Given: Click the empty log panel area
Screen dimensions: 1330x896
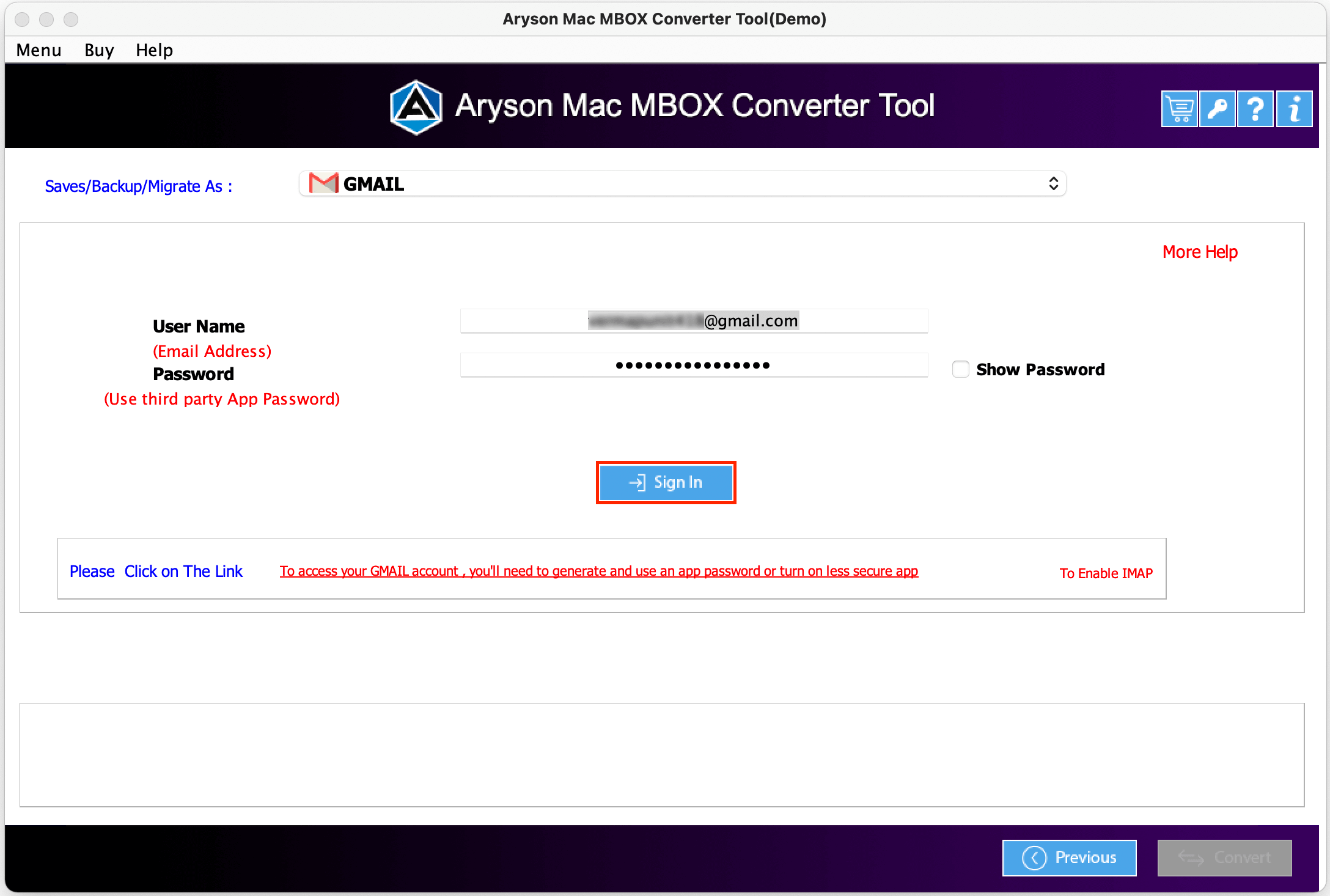Looking at the screenshot, I should tap(662, 755).
